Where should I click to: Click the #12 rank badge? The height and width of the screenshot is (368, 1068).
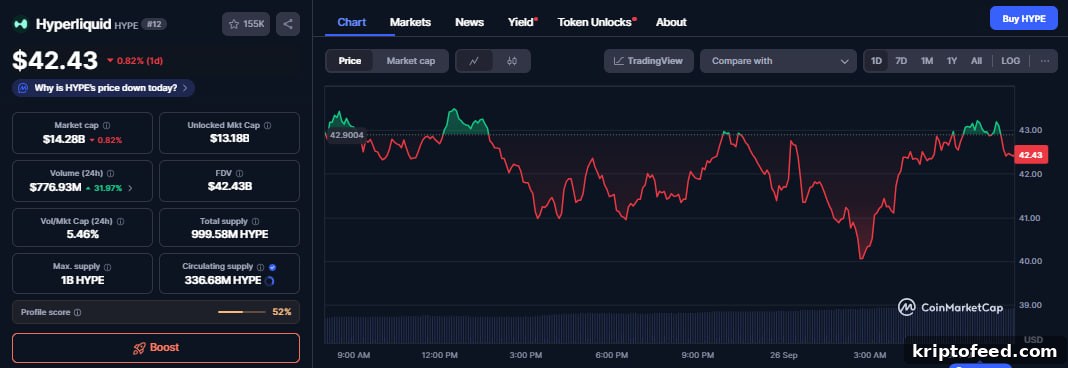pyautogui.click(x=153, y=25)
